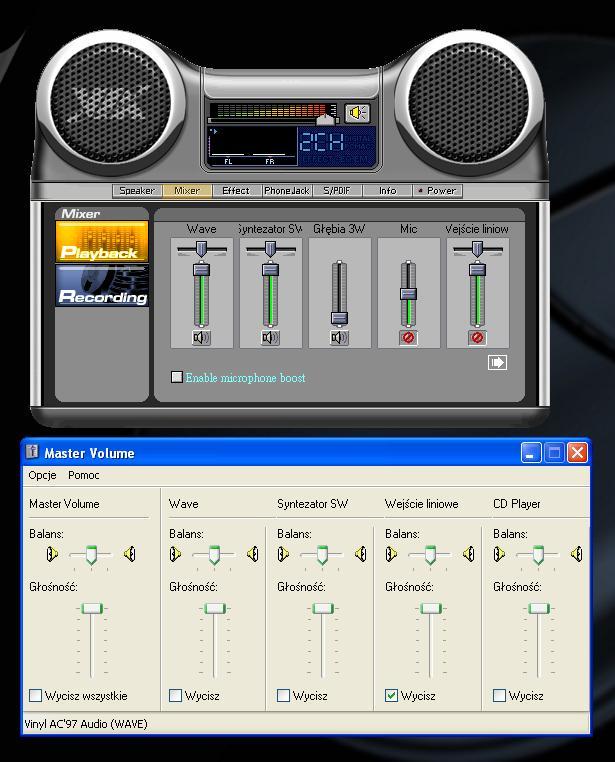Click Syntezator SW Balans slider in volume window
This screenshot has height=762, width=615.
[x=322, y=555]
